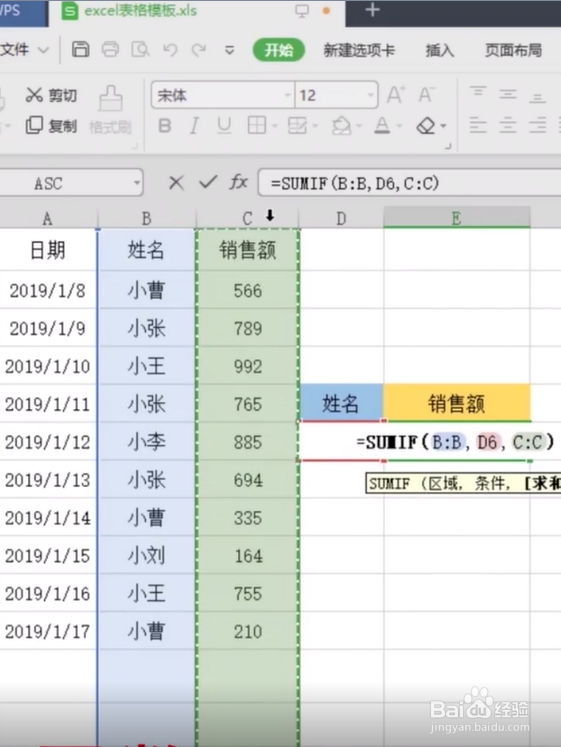Open Insert Function fx dialog
Screen dimensions: 561x747
(239, 182)
